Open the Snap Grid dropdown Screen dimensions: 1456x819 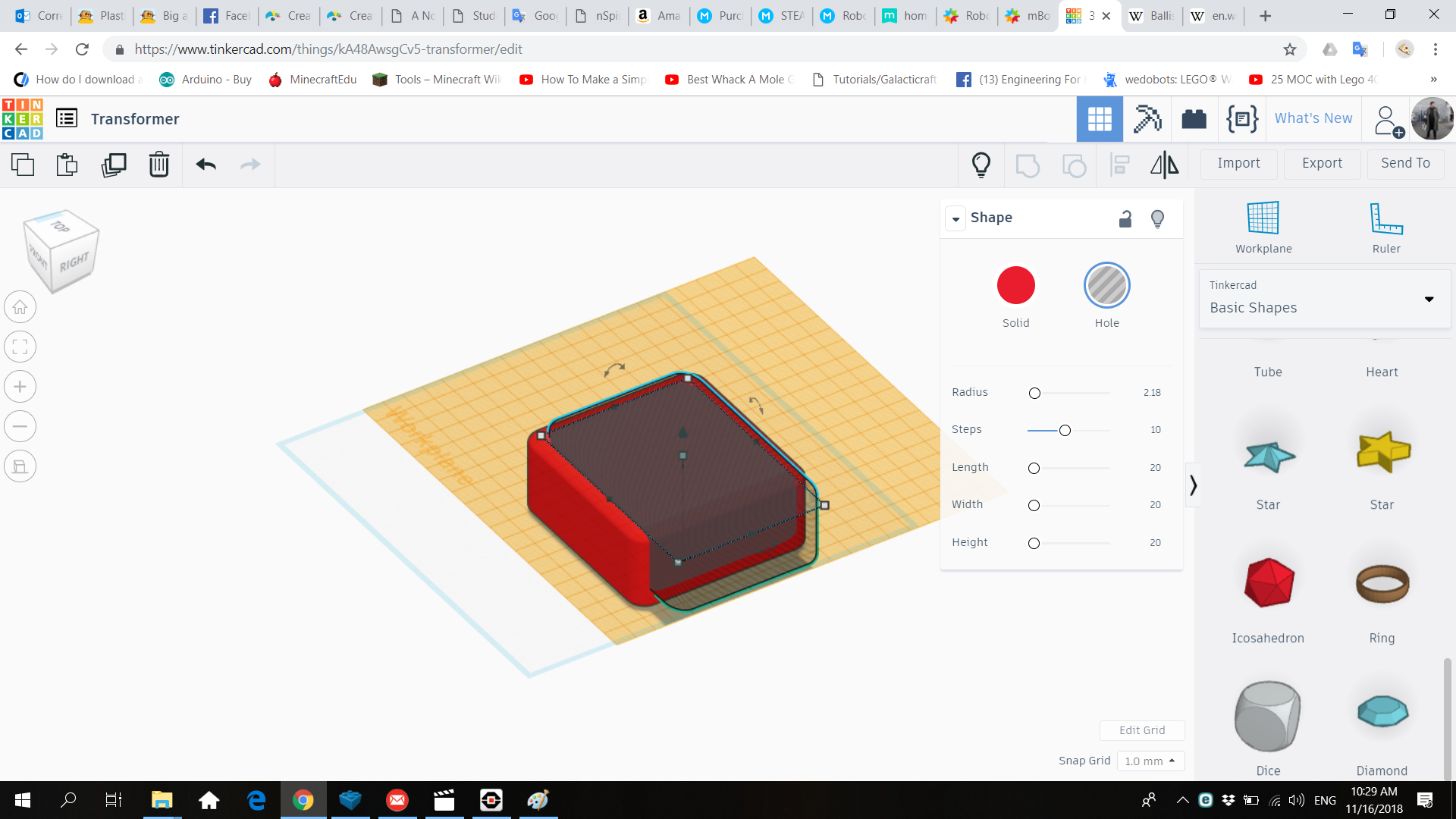[x=1149, y=760]
